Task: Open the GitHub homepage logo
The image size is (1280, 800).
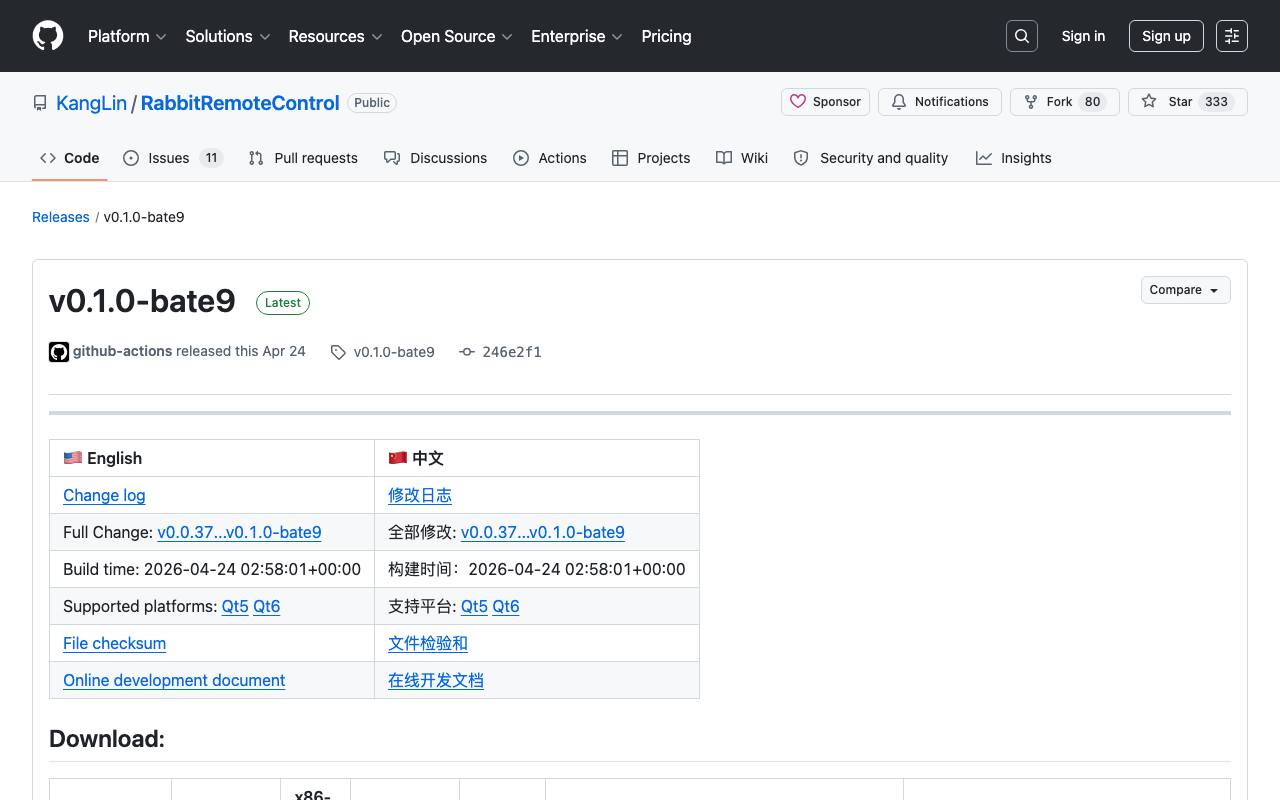Action: pyautogui.click(x=48, y=36)
